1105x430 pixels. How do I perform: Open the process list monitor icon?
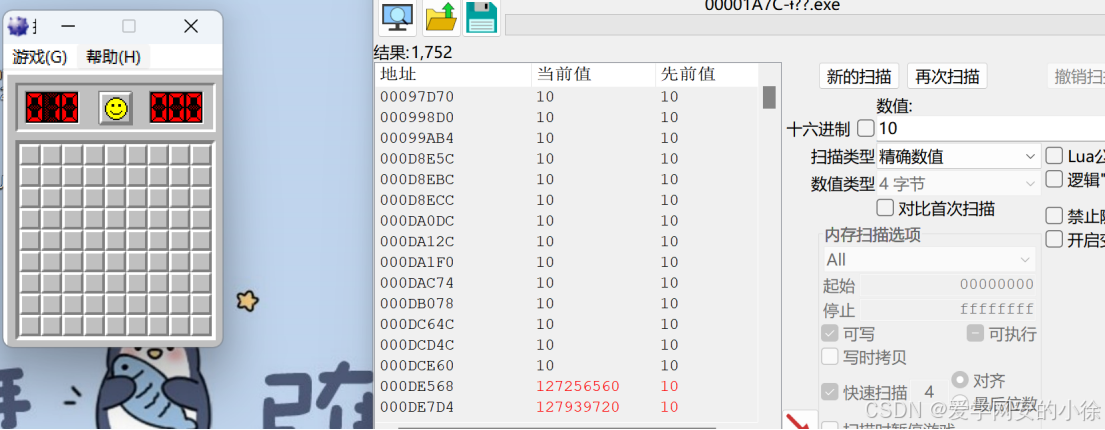pyautogui.click(x=397, y=18)
